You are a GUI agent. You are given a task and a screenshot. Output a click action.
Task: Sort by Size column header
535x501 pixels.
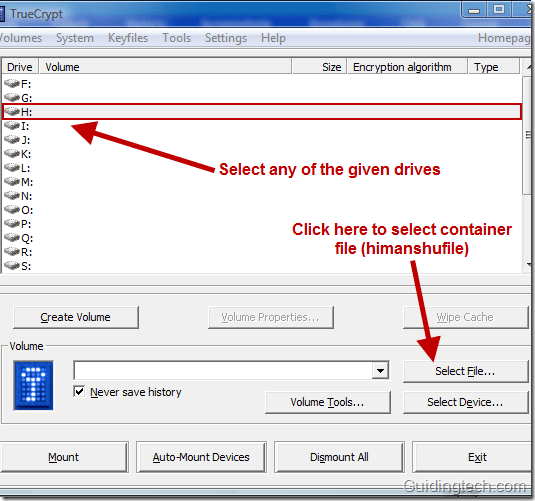pos(320,67)
